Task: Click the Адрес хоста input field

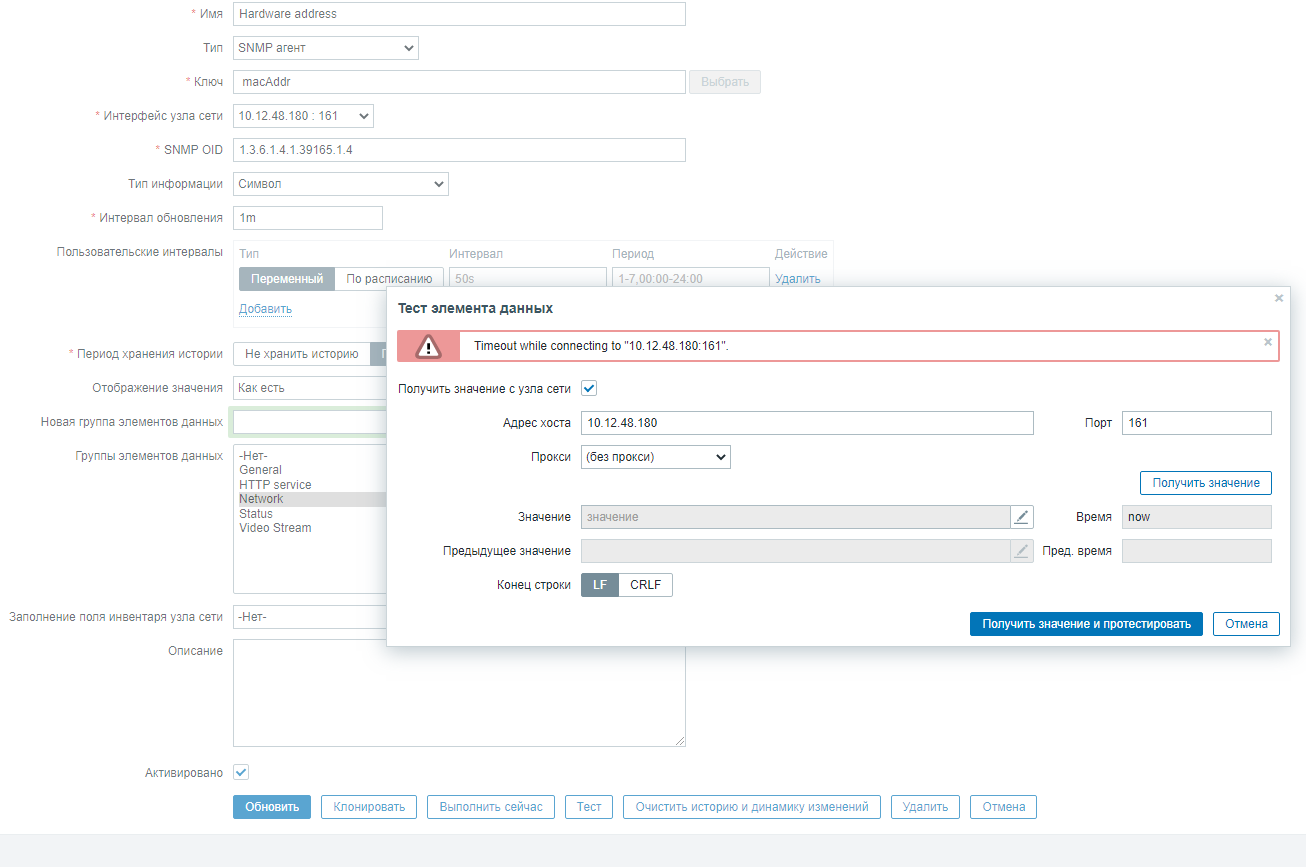Action: click(806, 423)
